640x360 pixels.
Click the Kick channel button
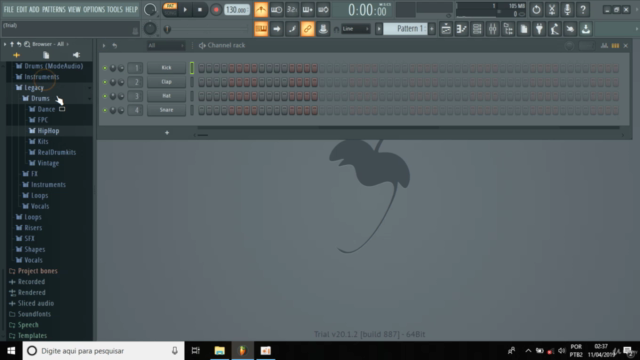click(167, 68)
